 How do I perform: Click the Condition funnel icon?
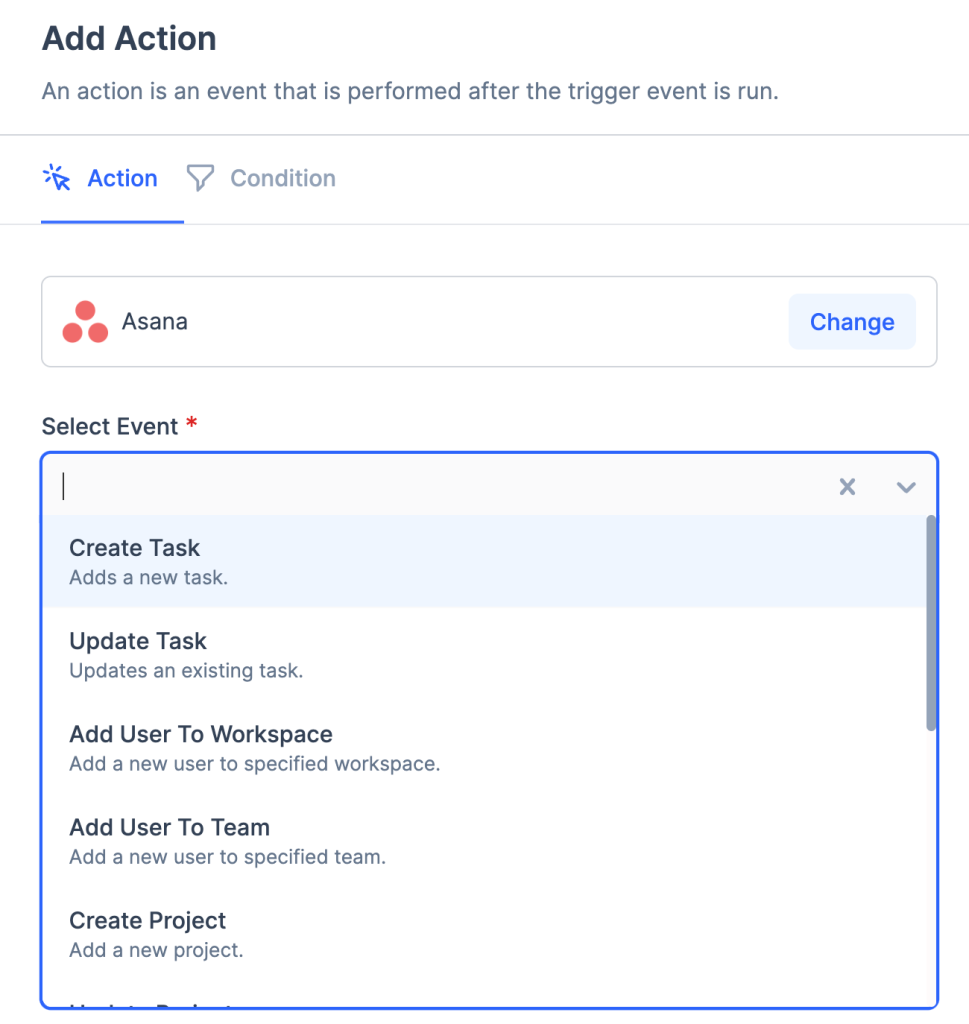pos(201,178)
